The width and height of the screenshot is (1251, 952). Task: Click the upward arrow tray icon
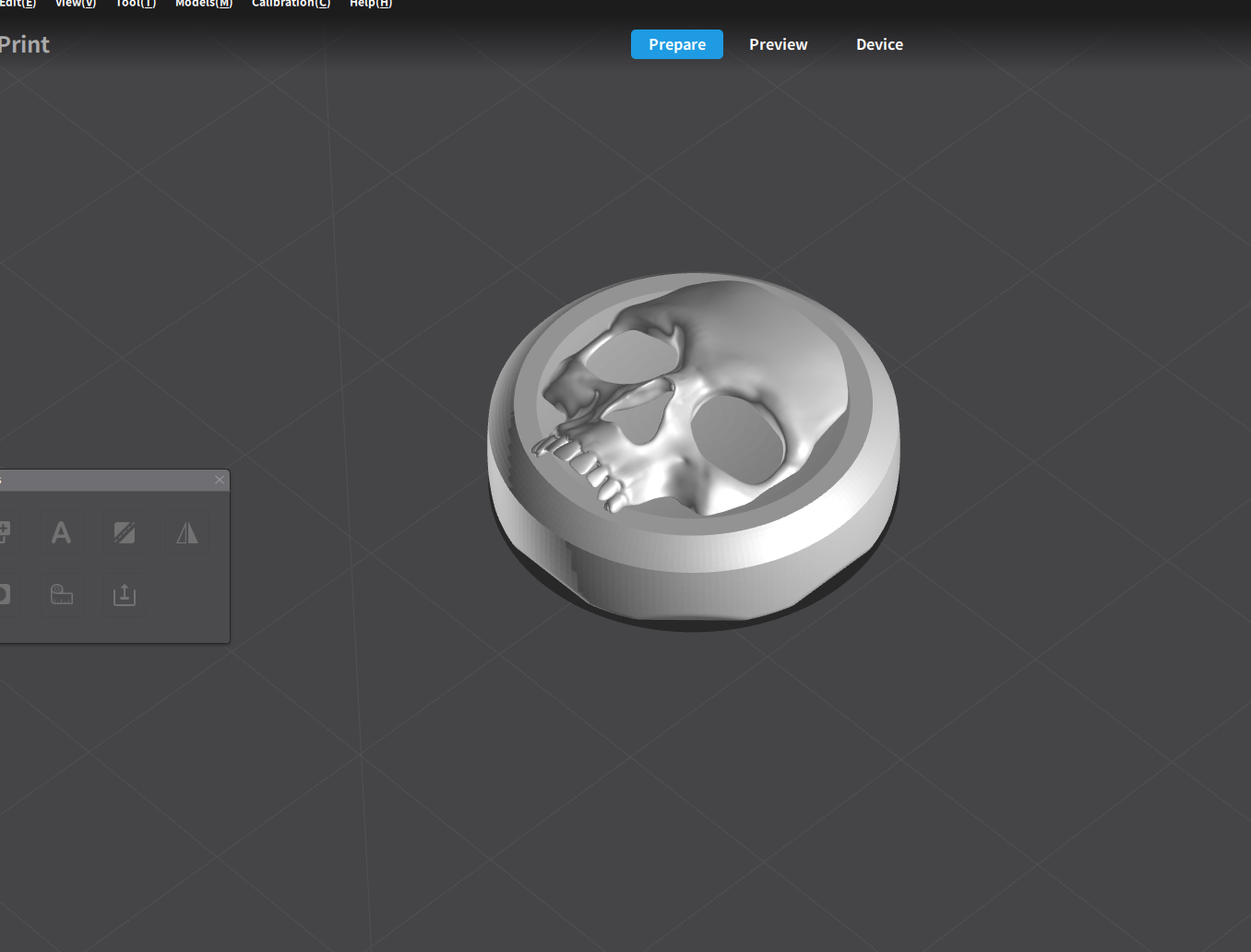[x=125, y=595]
